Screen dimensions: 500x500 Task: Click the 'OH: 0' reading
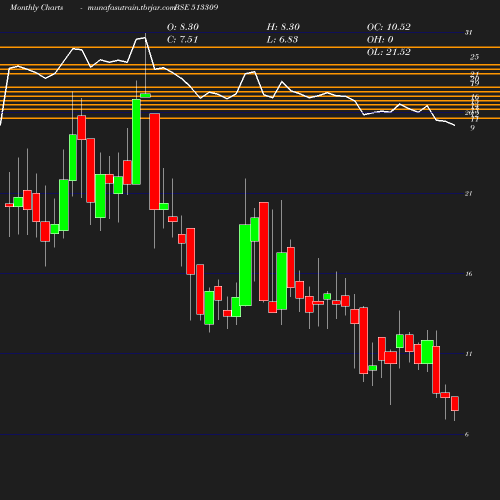[x=380, y=40]
